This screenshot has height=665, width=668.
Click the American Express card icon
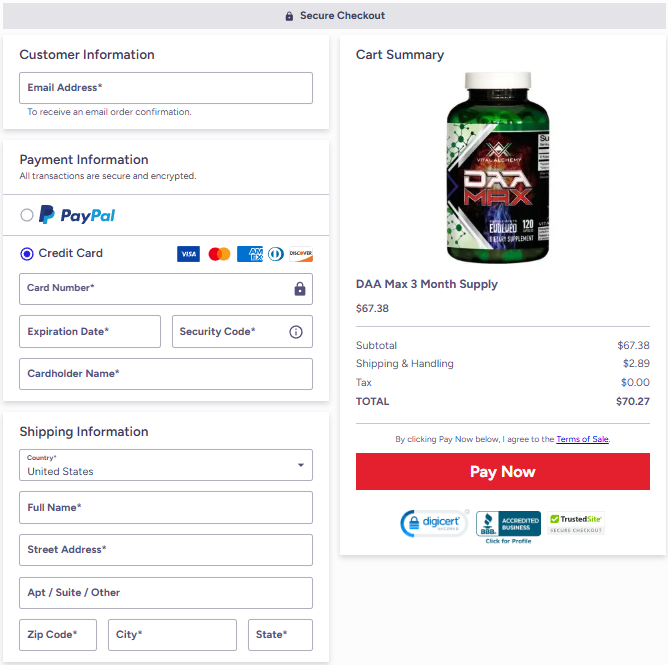coord(250,254)
